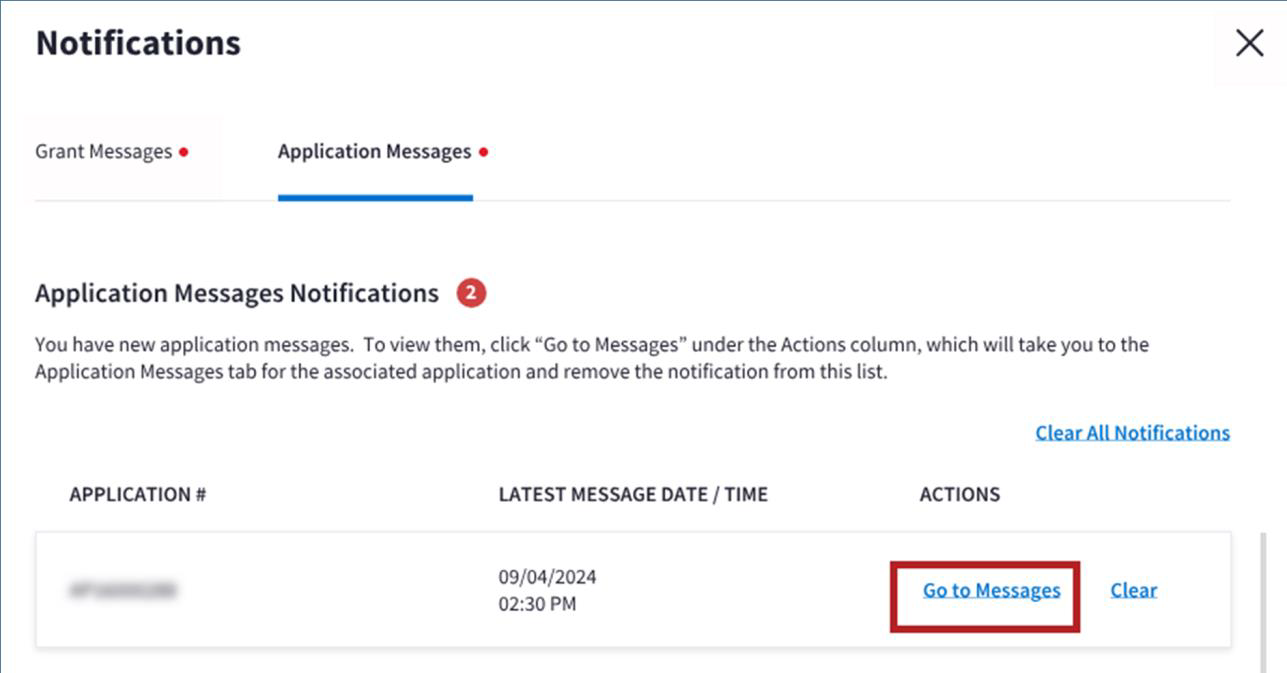Click the 09/04/2024 message date
The height and width of the screenshot is (673, 1287).
point(547,577)
